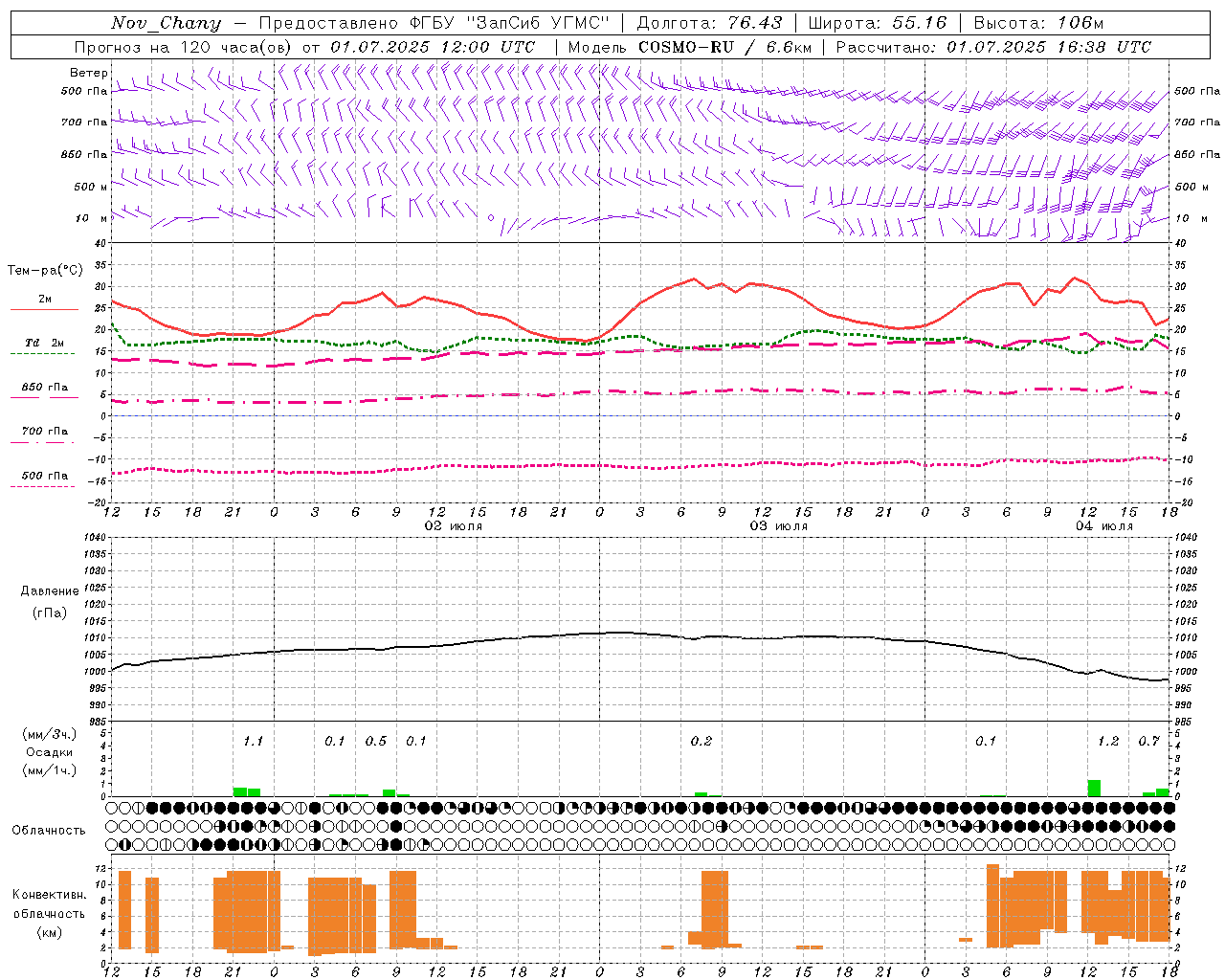The image size is (1225, 980).
Task: Click the "(км)" unit under convective cloud label
Action: [49, 933]
